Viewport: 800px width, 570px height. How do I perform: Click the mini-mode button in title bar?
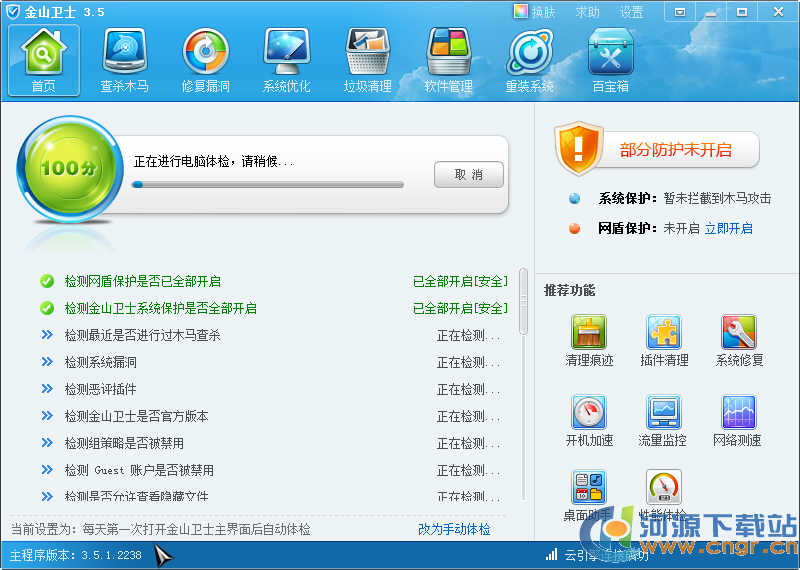[680, 12]
